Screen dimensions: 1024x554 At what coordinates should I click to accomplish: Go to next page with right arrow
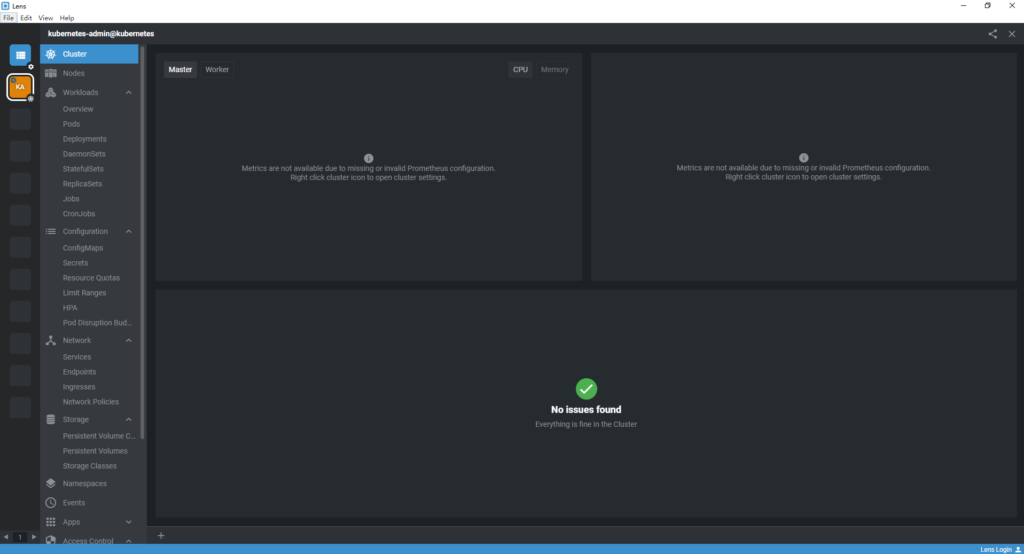[x=34, y=537]
